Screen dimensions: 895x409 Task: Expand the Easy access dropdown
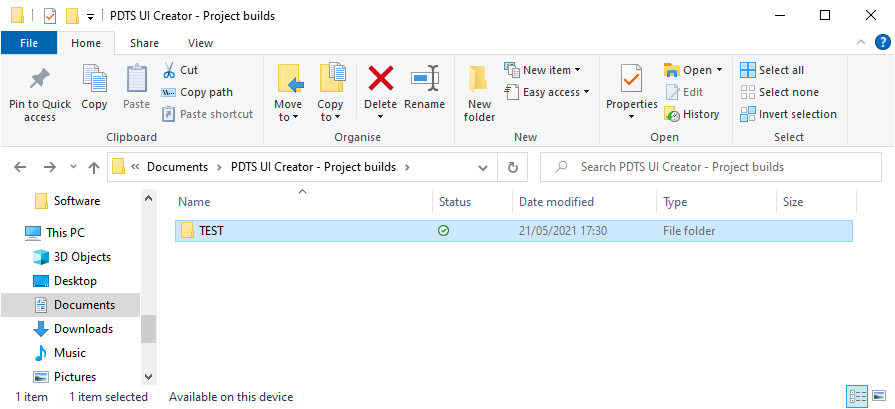coord(586,92)
